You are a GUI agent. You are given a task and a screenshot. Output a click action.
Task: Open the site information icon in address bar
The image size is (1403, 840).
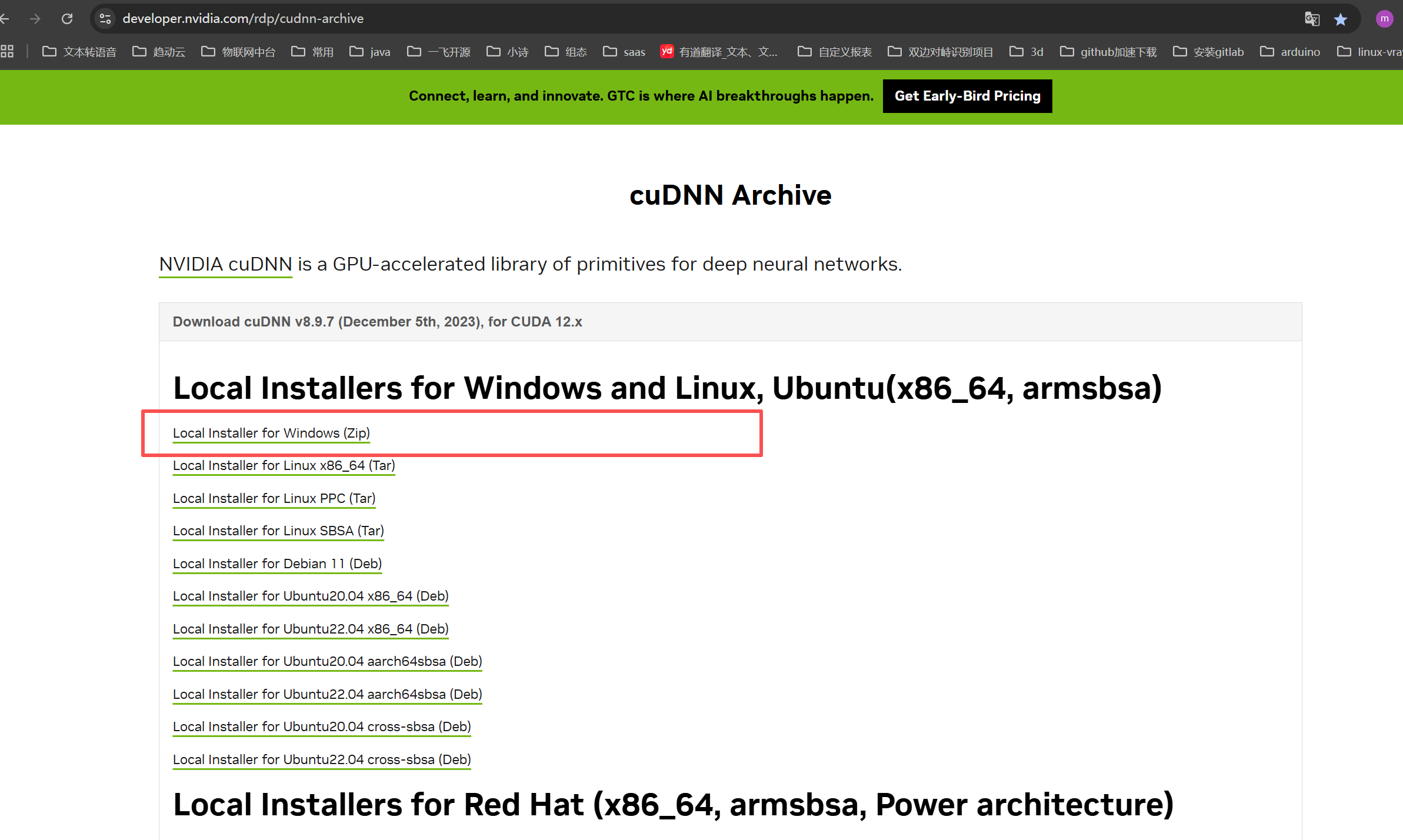click(105, 19)
